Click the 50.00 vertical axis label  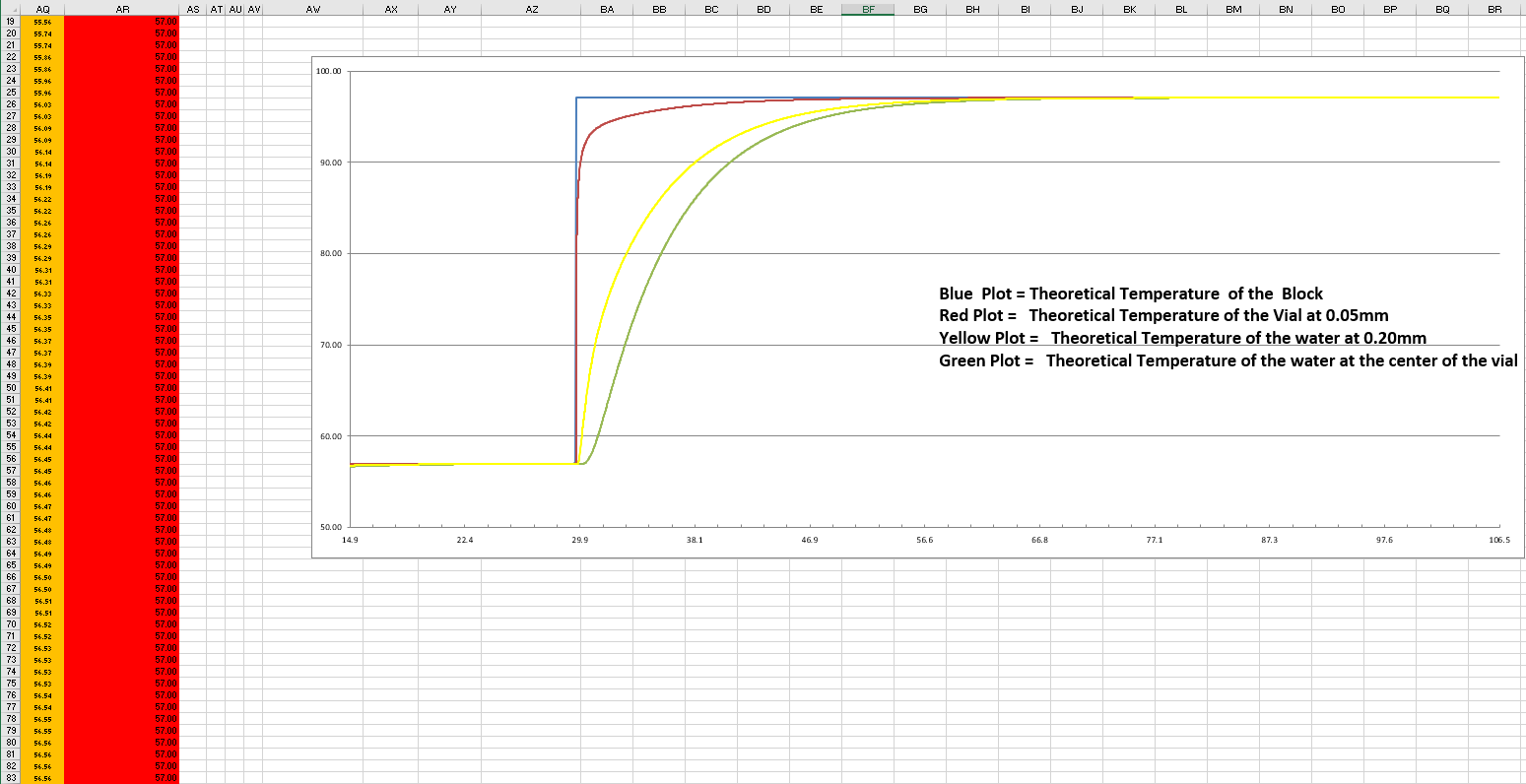(328, 528)
